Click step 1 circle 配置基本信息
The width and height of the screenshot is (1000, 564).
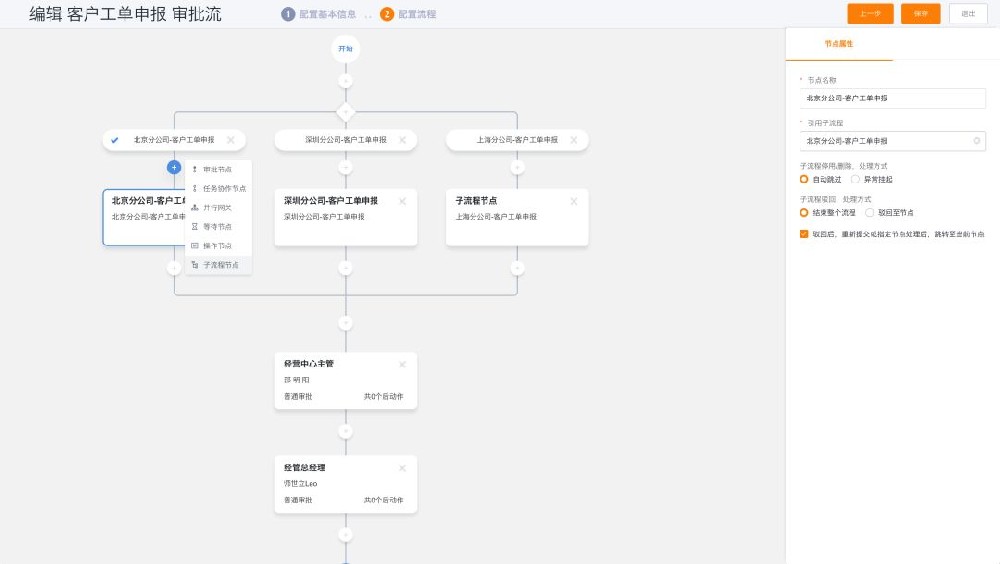pos(288,14)
